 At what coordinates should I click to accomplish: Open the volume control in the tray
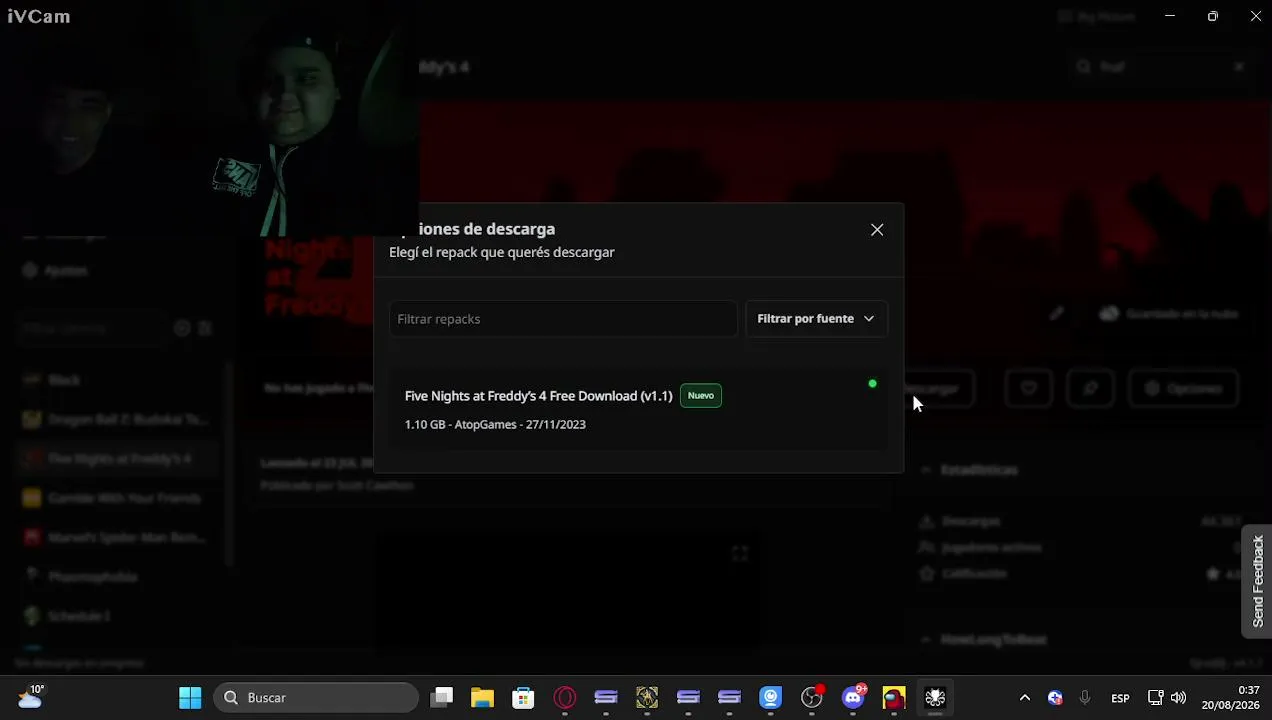coord(1178,698)
